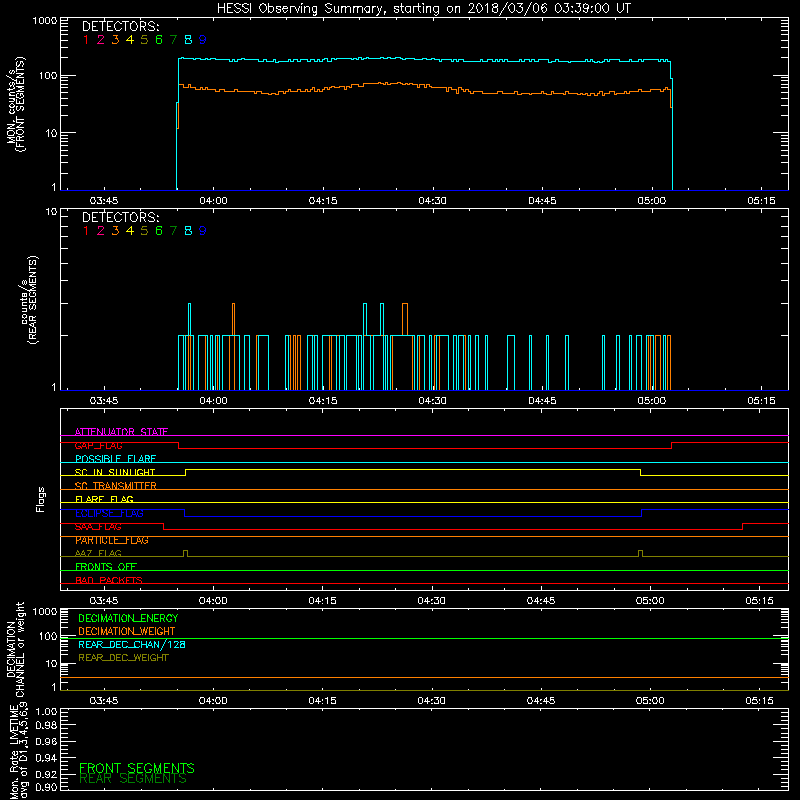
Task: Click the REAR_DEC_WEIGHT legend label
Action: click(123, 658)
